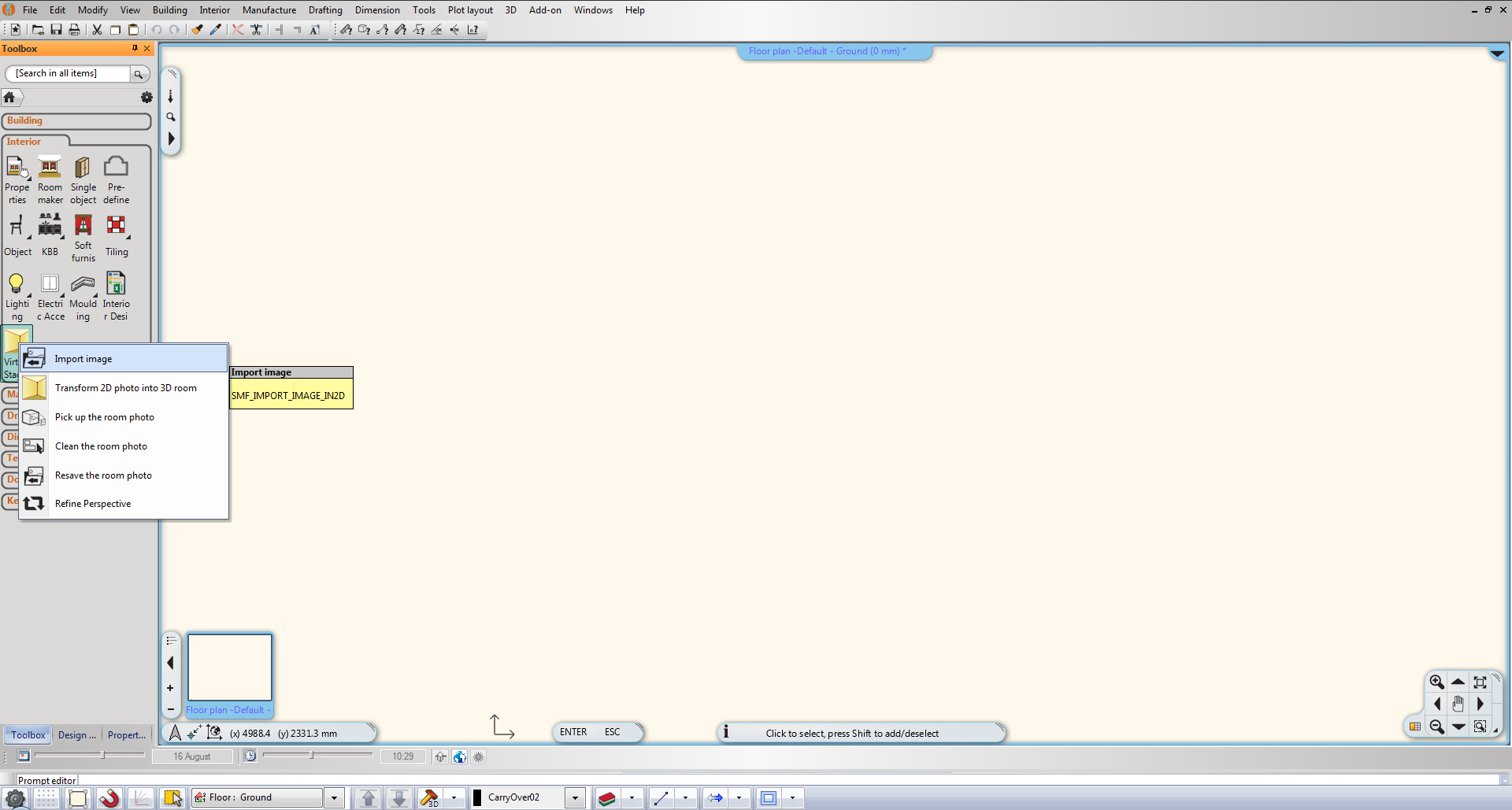Image resolution: width=1512 pixels, height=810 pixels.
Task: Click the print icon in toolbar
Action: pyautogui.click(x=74, y=30)
